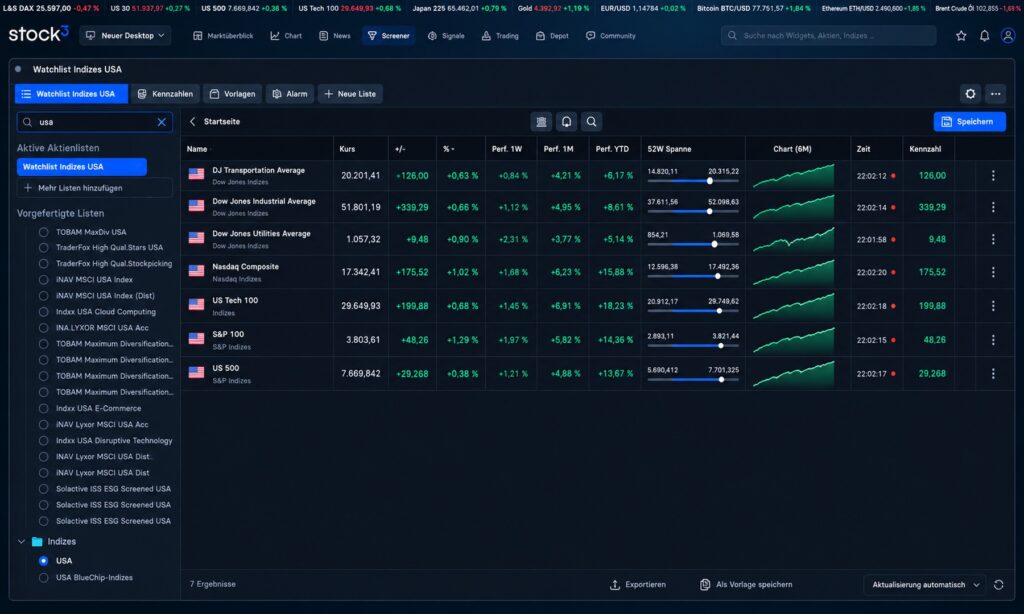The width and height of the screenshot is (1024, 614).
Task: Open row menu for Dow Jones Industrial Average
Action: [x=993, y=207]
